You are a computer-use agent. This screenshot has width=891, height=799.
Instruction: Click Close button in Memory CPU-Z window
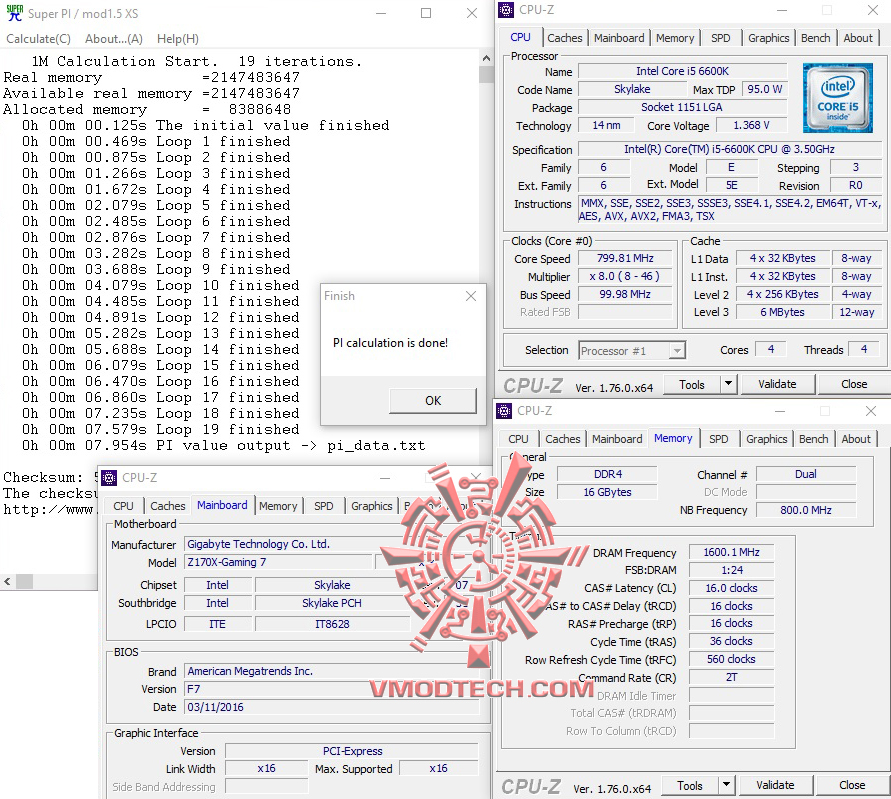852,786
